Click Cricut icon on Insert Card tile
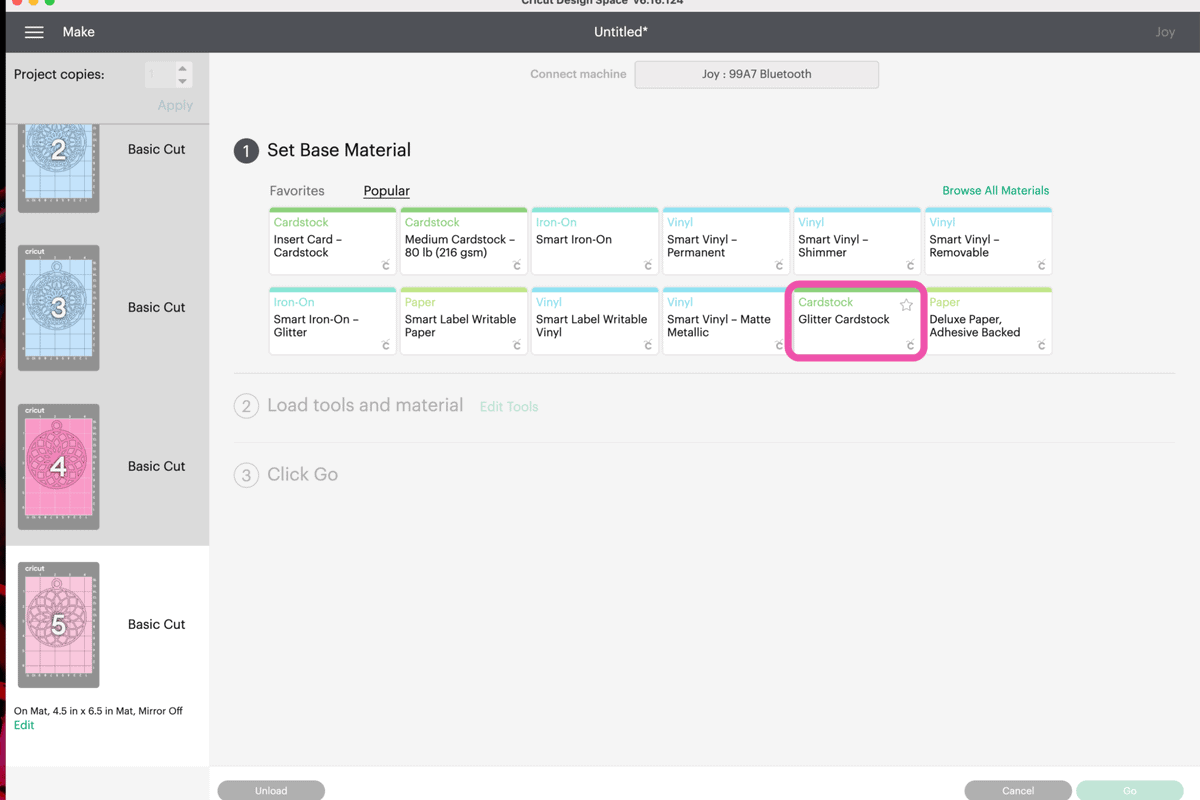 pos(385,265)
